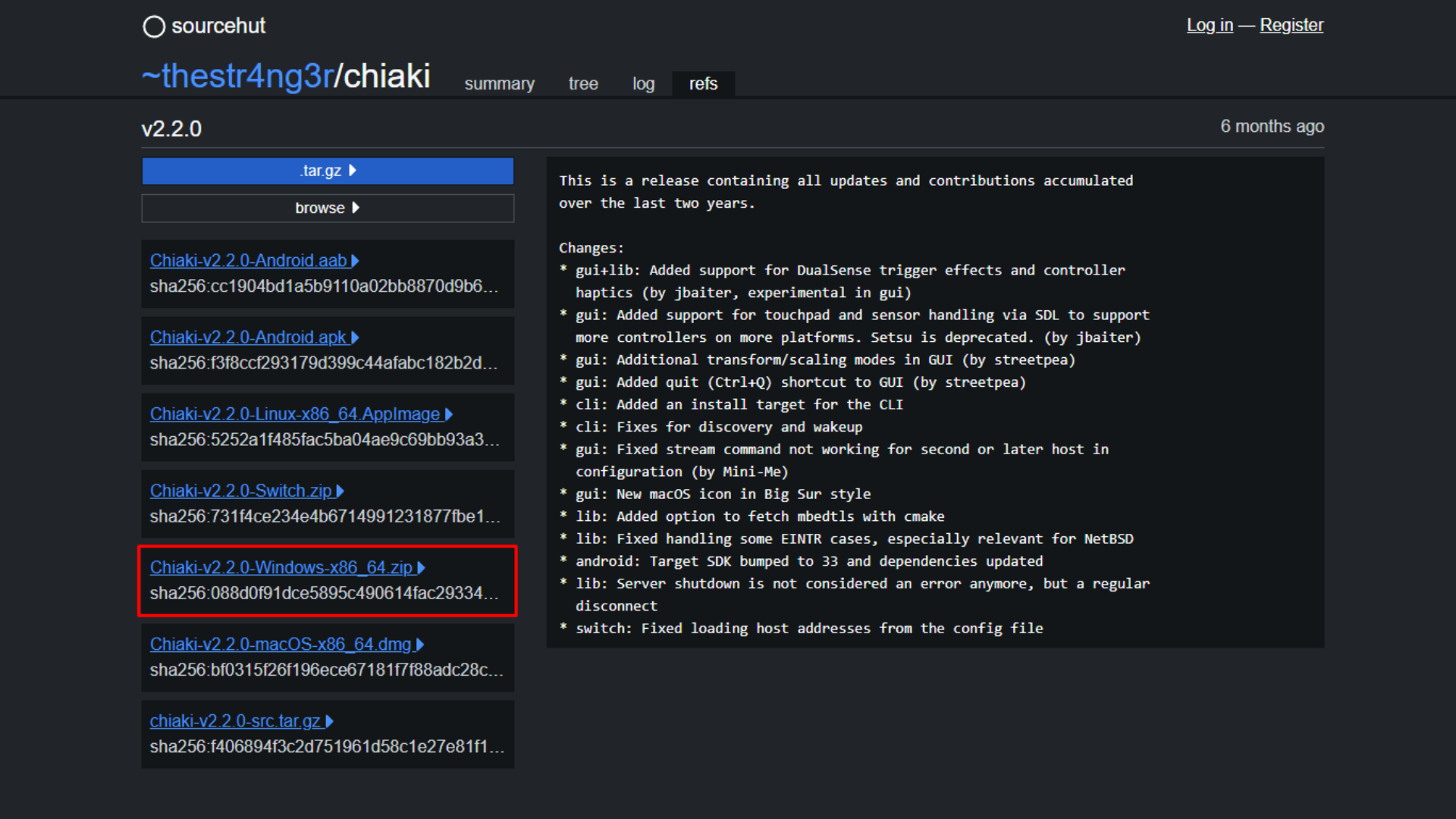The height and width of the screenshot is (819, 1456).
Task: Click the arrow icon in the .tar.gz button
Action: click(x=353, y=171)
